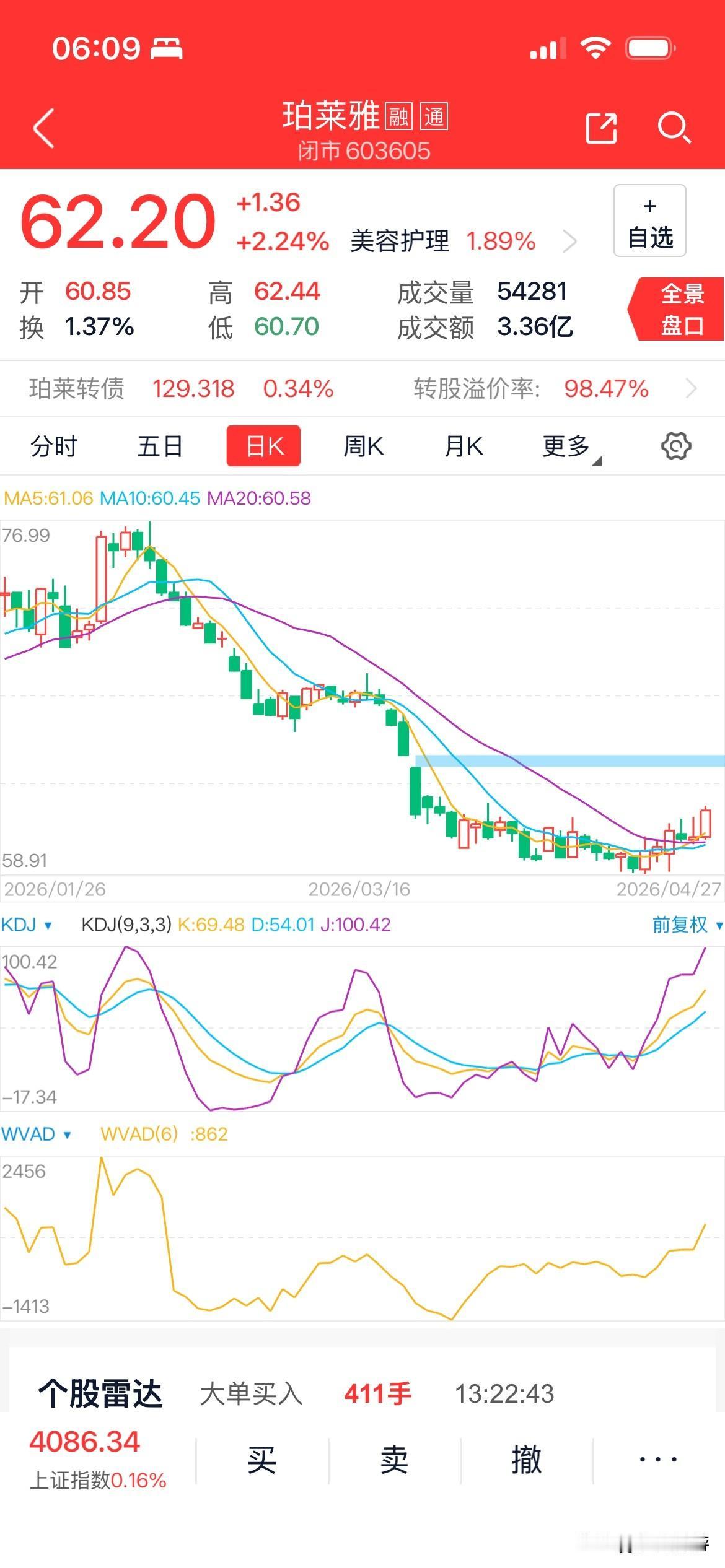
Task: Change 前复权 adjustment dropdown
Action: [x=687, y=925]
